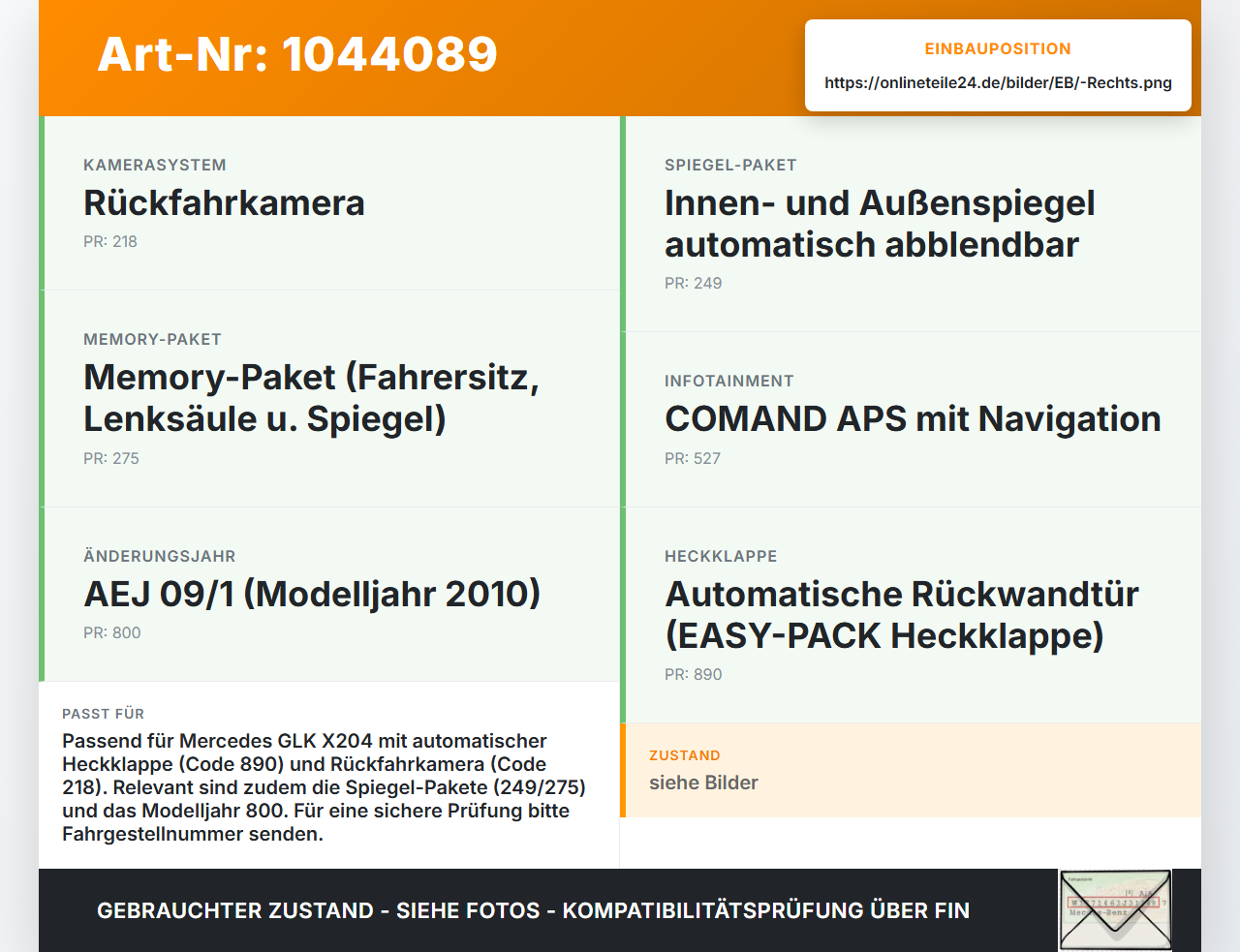The width and height of the screenshot is (1240, 952).
Task: Click the PR: 218 code label
Action: point(110,242)
